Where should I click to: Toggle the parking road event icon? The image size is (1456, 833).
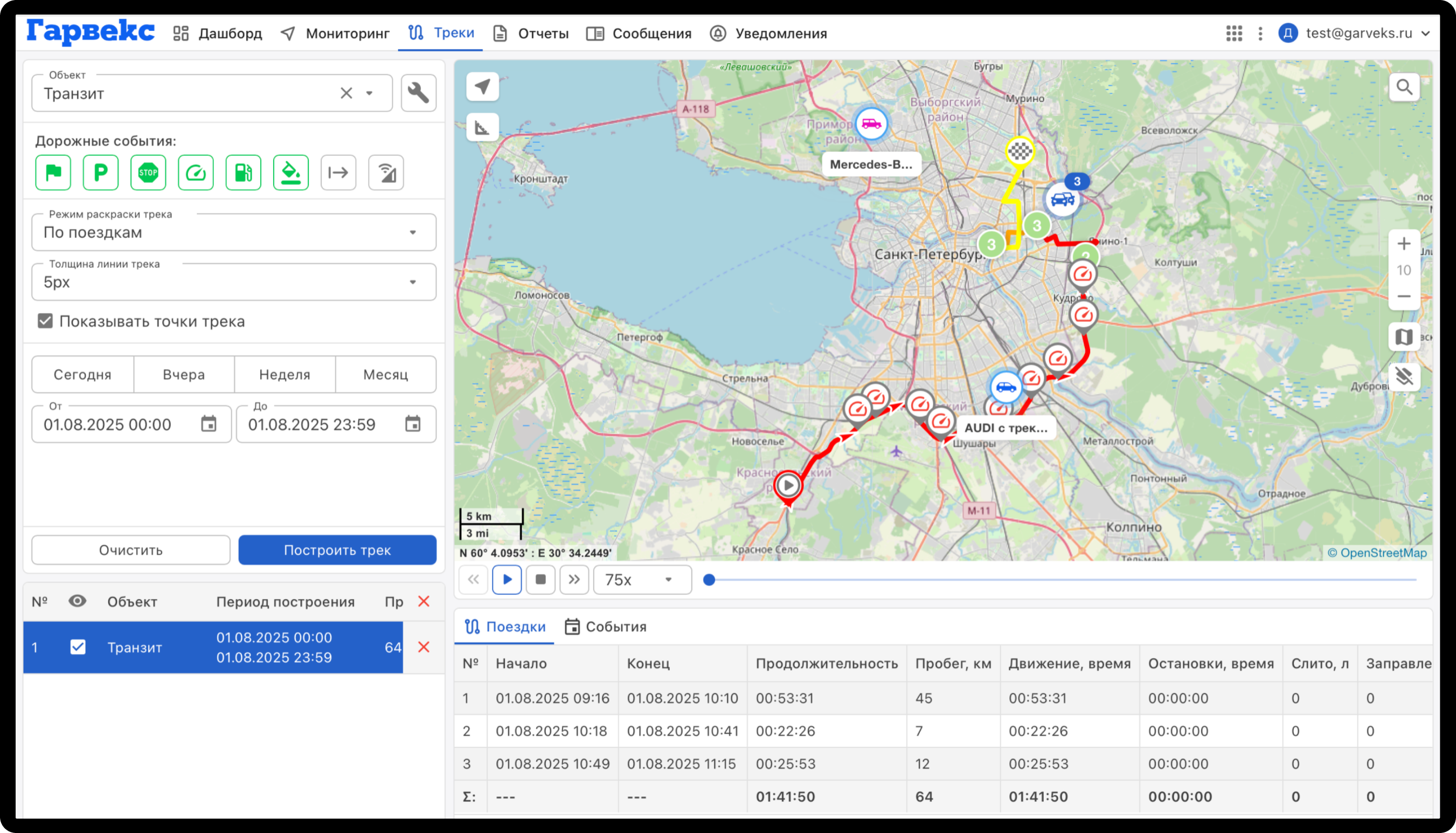pyautogui.click(x=101, y=172)
